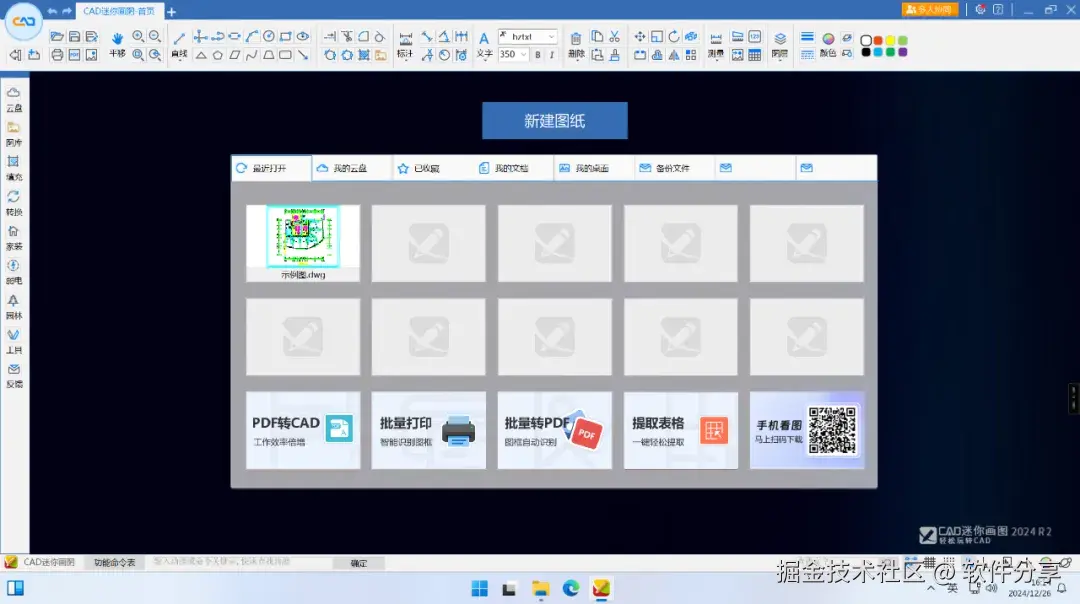
Task: Open the 提取表格 extract table card
Action: 681,430
